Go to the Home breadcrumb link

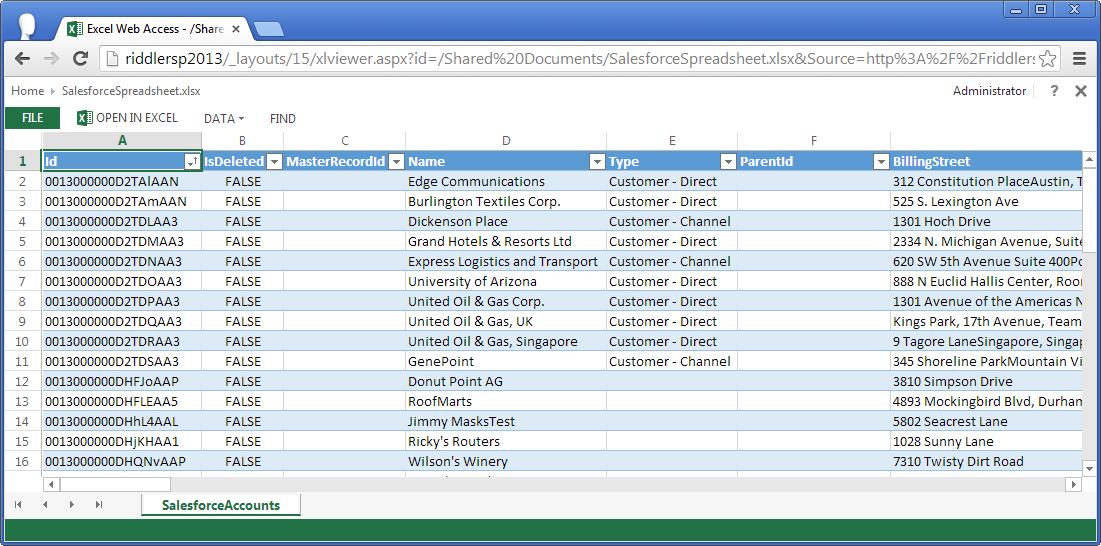pyautogui.click(x=27, y=91)
